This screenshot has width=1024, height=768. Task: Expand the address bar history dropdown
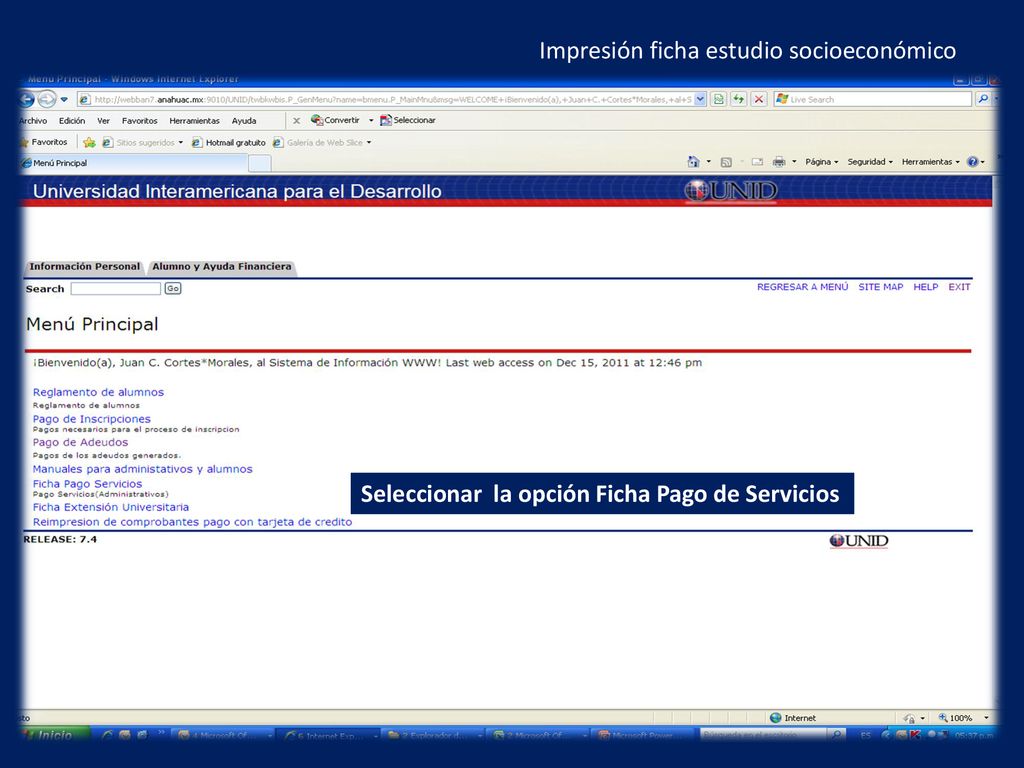(x=700, y=99)
